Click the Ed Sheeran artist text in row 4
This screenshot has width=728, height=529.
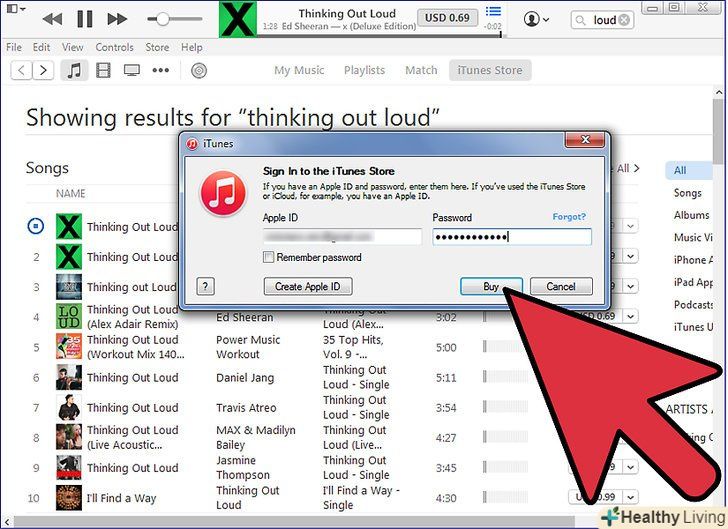point(245,318)
